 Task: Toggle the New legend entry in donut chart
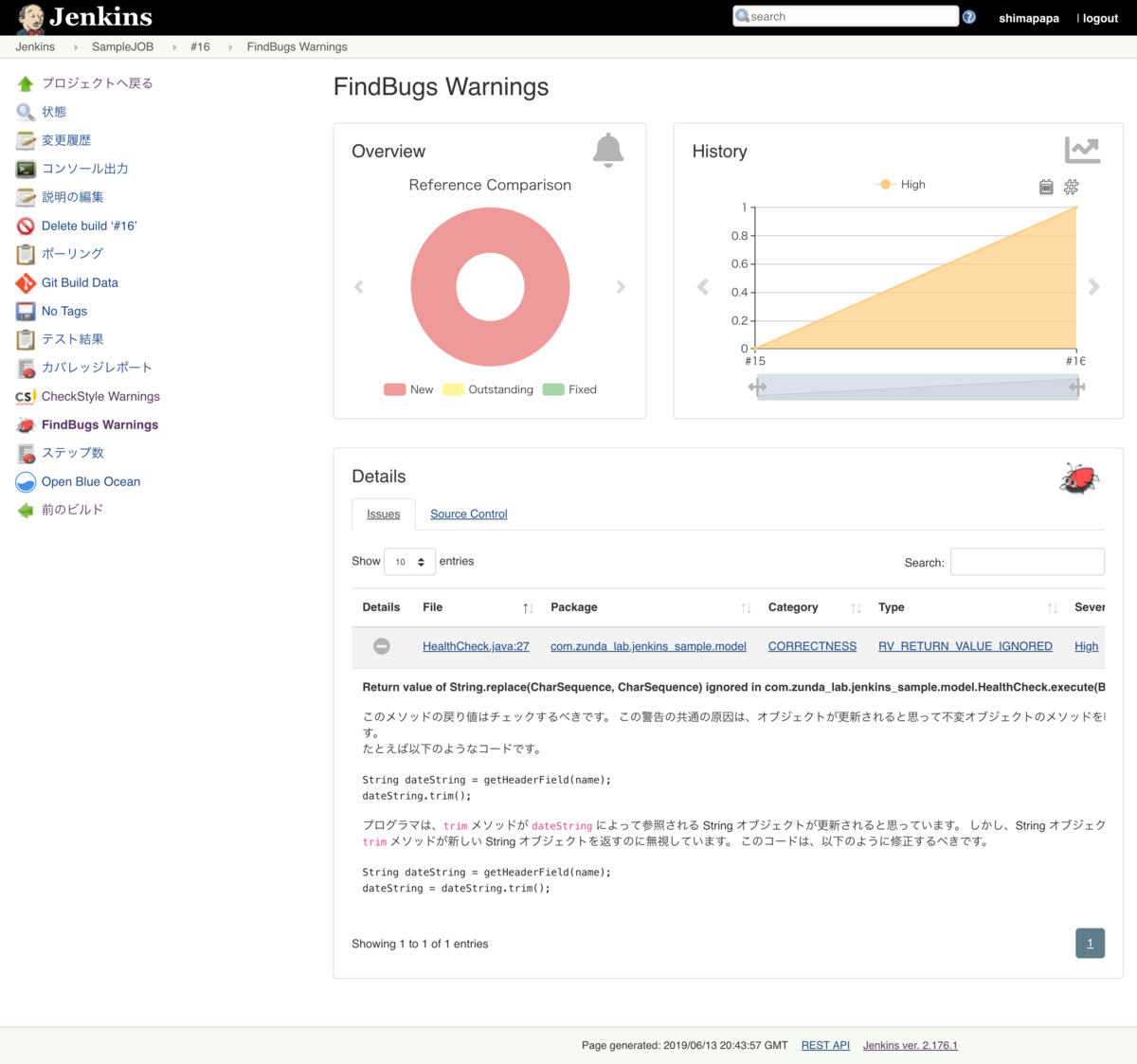pyautogui.click(x=408, y=389)
